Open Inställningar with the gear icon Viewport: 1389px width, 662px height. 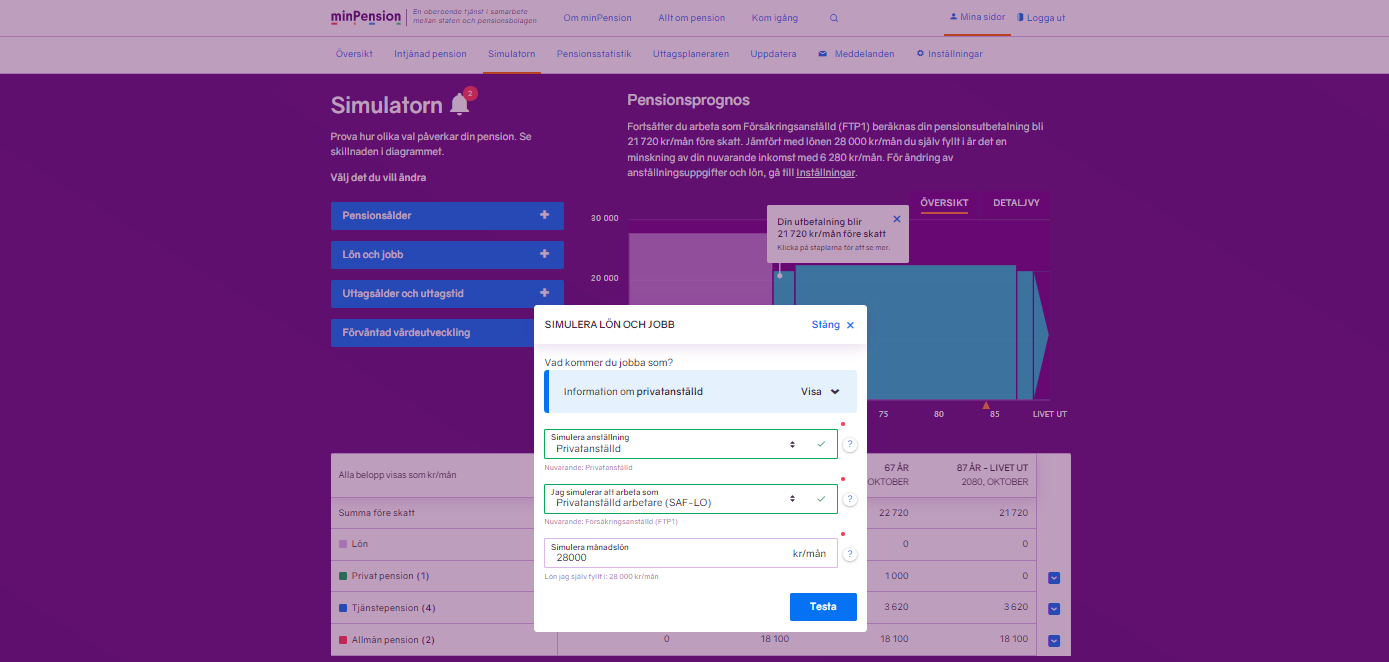(949, 54)
